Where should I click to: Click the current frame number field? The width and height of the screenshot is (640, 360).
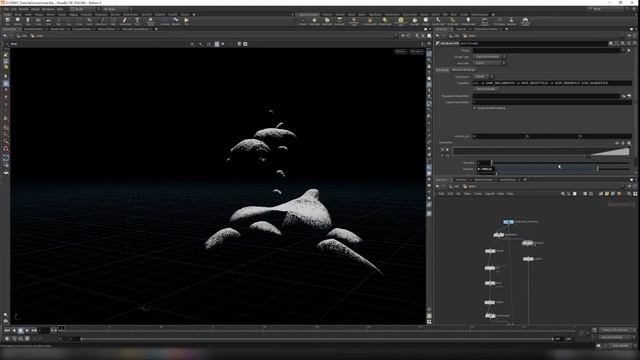pyautogui.click(x=44, y=330)
